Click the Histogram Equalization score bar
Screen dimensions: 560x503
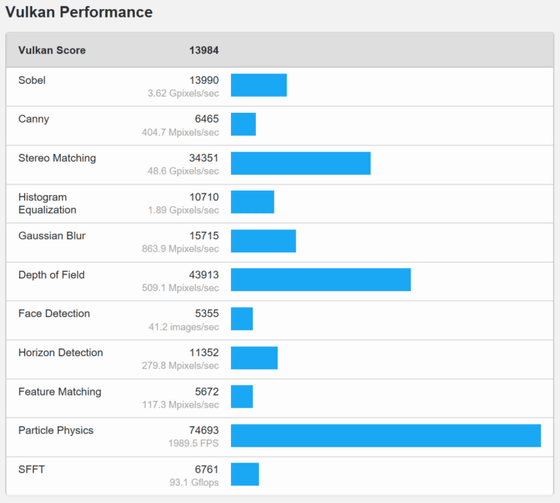252,202
